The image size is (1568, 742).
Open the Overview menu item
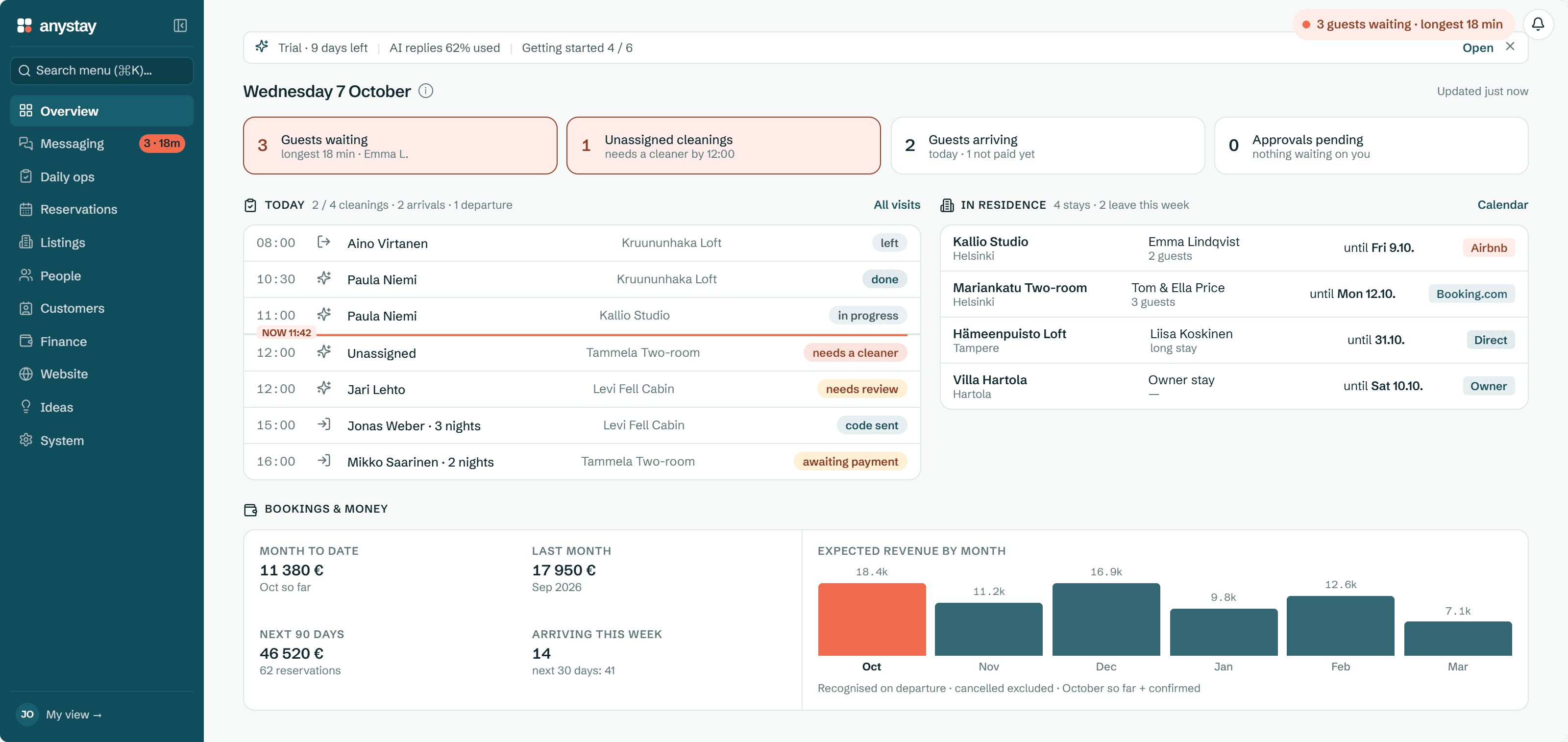pyautogui.click(x=101, y=111)
